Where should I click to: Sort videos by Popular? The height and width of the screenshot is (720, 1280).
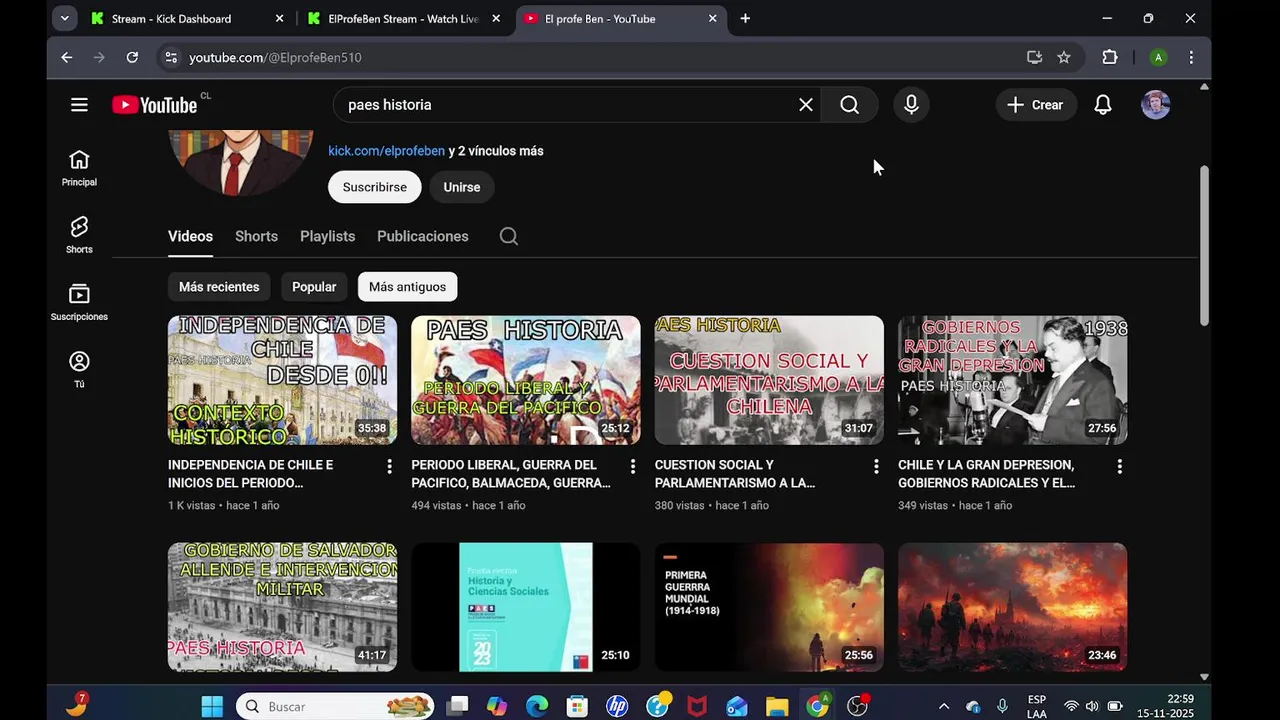pos(314,287)
